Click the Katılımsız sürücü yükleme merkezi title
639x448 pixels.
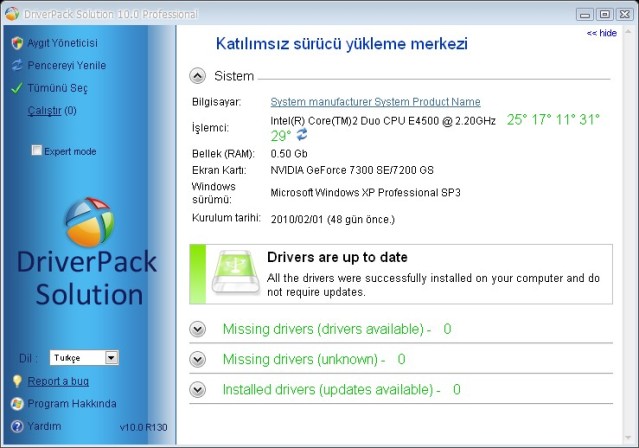coord(342,44)
